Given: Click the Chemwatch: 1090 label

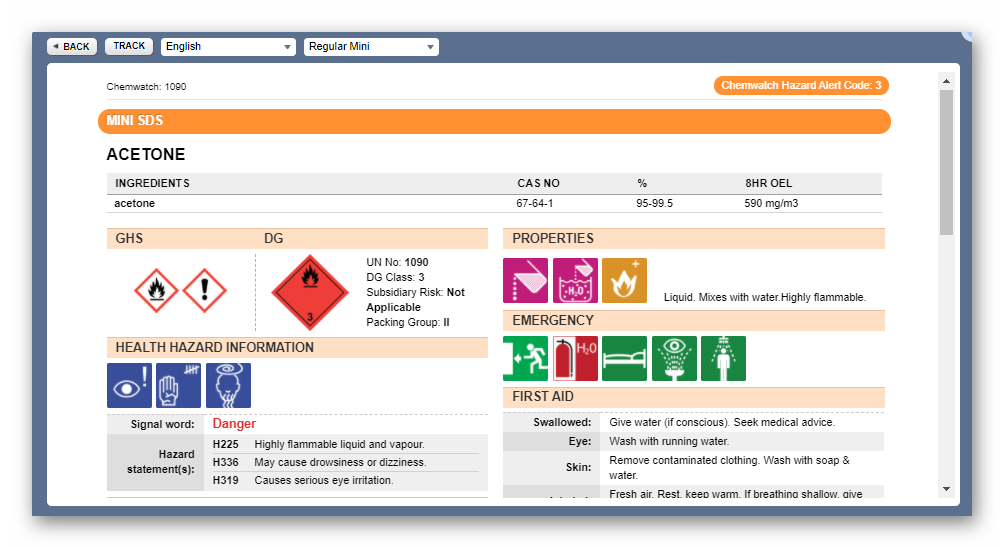Looking at the screenshot, I should click(147, 86).
